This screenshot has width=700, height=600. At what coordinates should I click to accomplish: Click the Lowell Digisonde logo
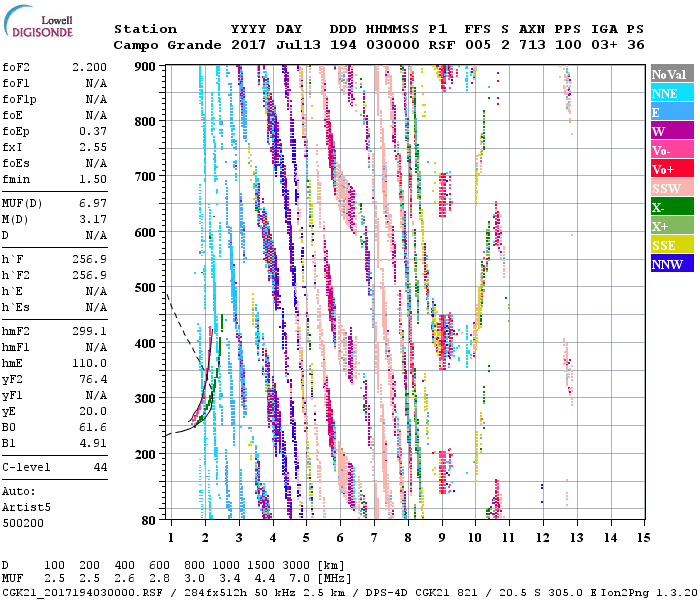[38, 22]
